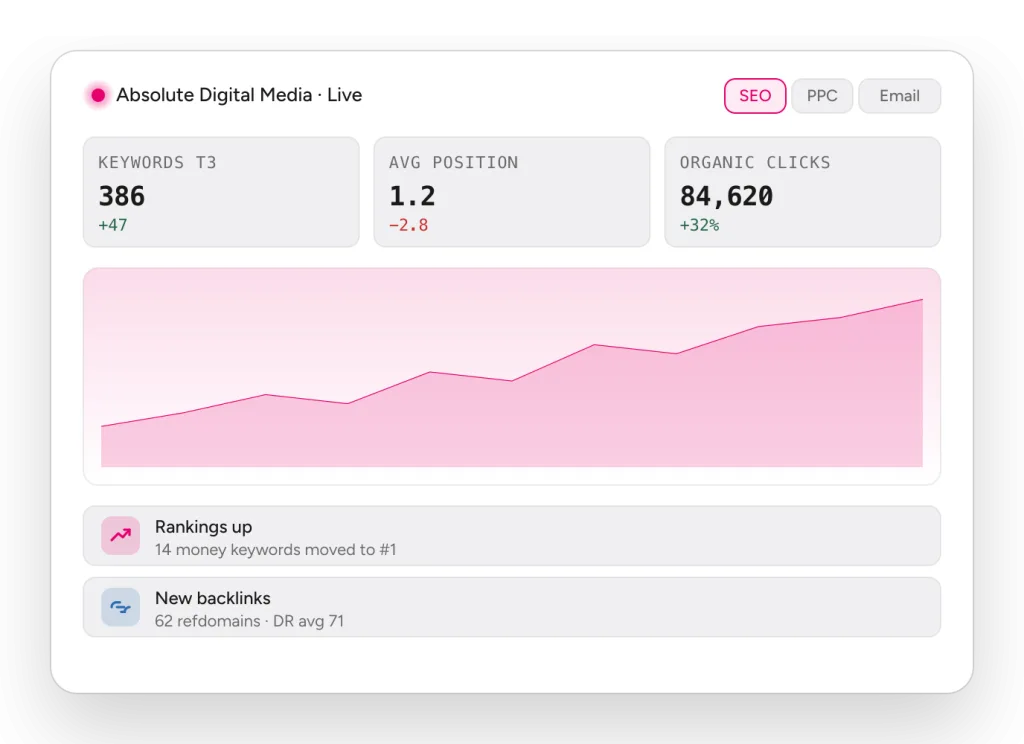Click the 386 keywords value

click(x=121, y=196)
